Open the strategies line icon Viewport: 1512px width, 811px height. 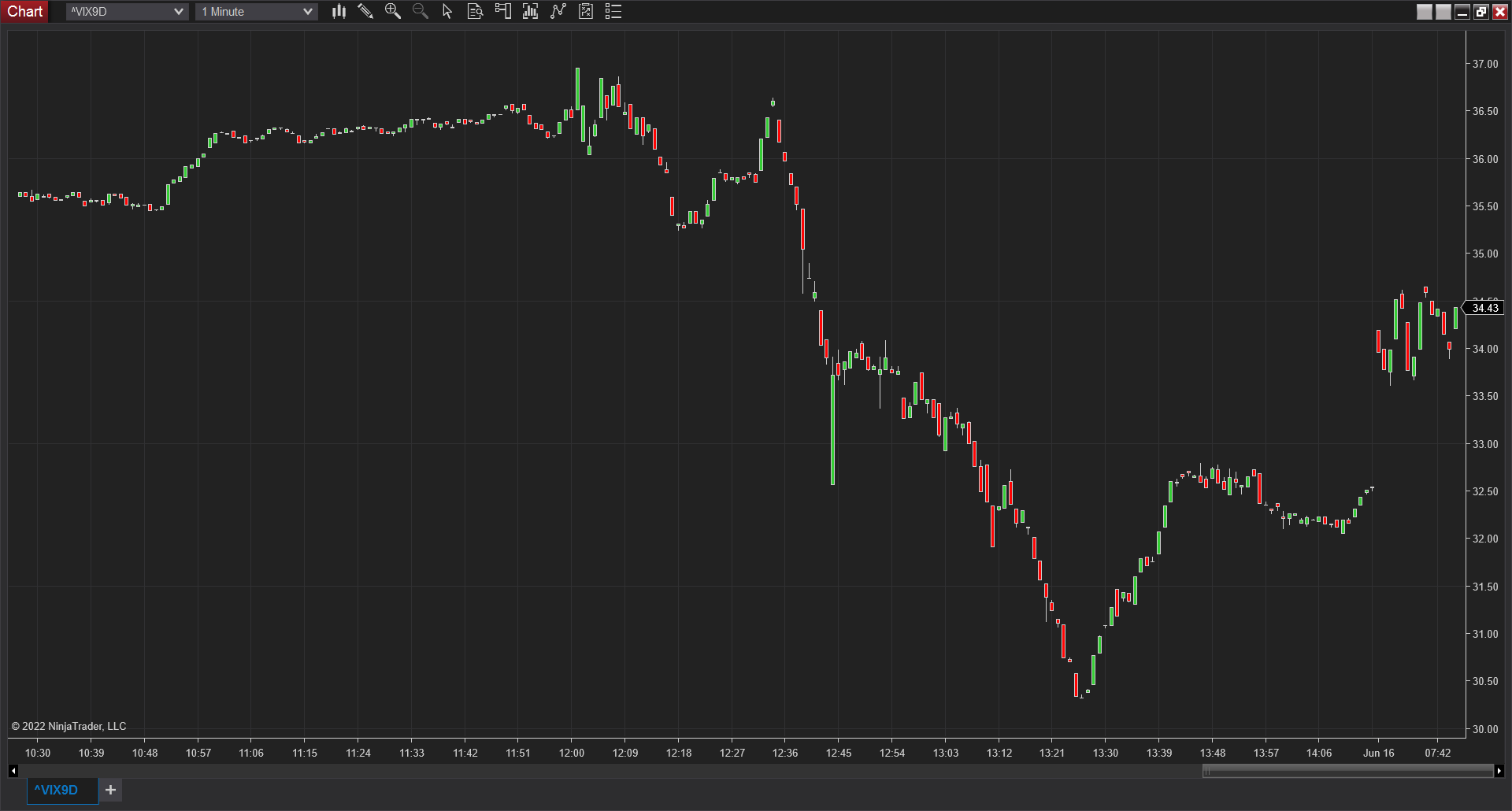click(x=558, y=11)
